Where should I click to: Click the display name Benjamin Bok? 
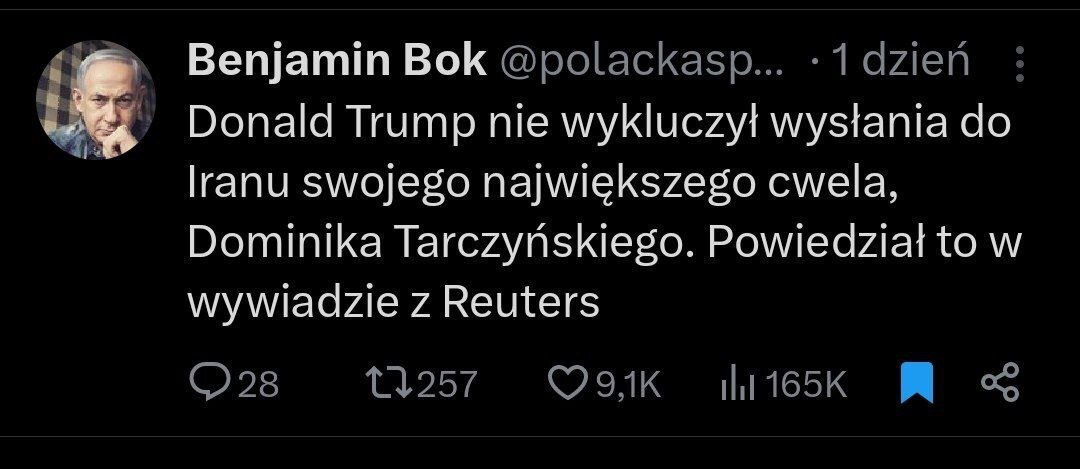coord(336,63)
